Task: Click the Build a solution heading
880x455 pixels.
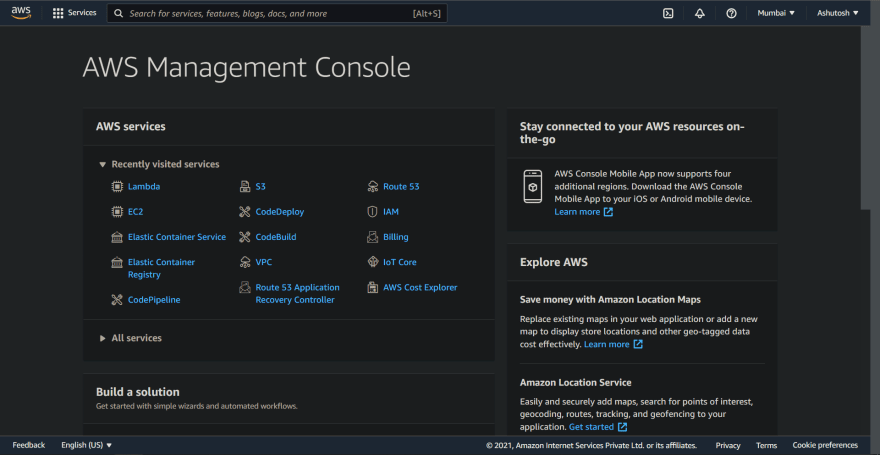Action: (x=138, y=392)
